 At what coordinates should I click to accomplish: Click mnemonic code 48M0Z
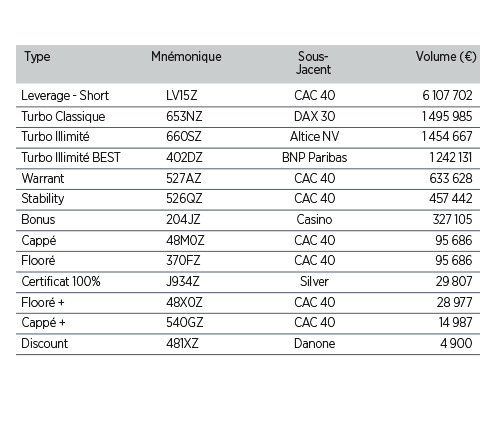click(x=185, y=240)
